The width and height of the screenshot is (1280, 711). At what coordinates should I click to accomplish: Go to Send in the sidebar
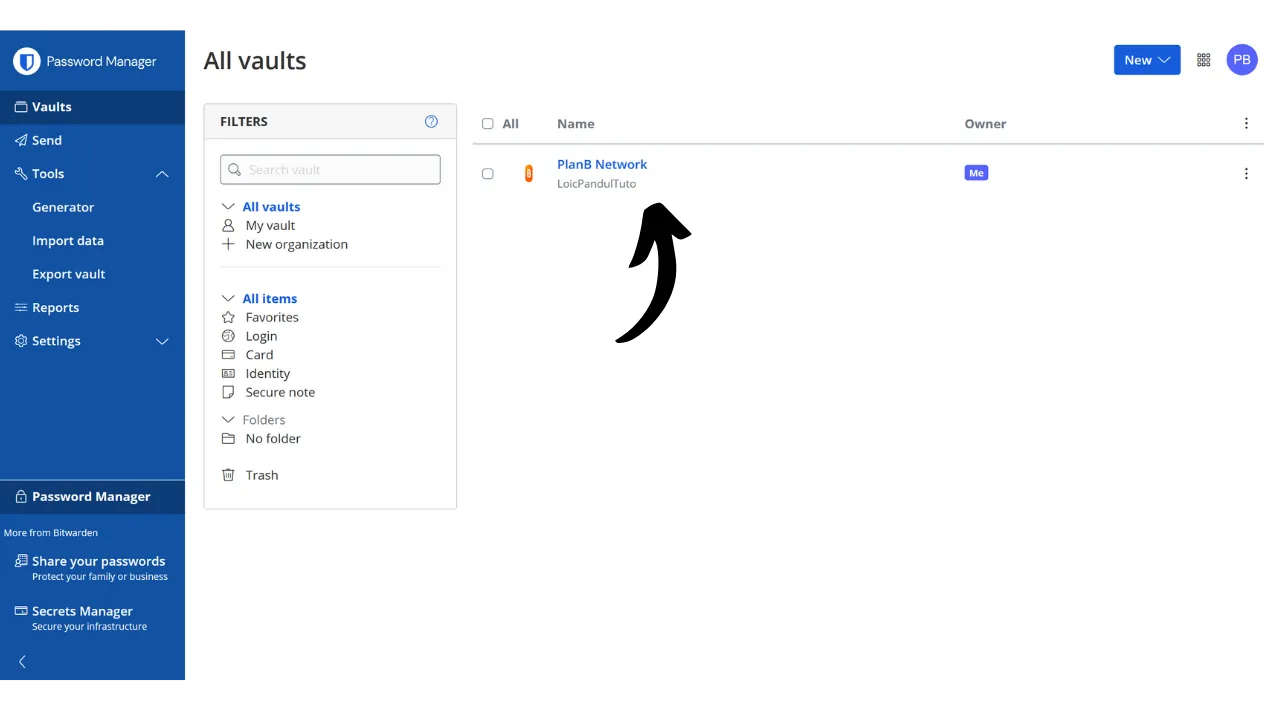pos(46,141)
